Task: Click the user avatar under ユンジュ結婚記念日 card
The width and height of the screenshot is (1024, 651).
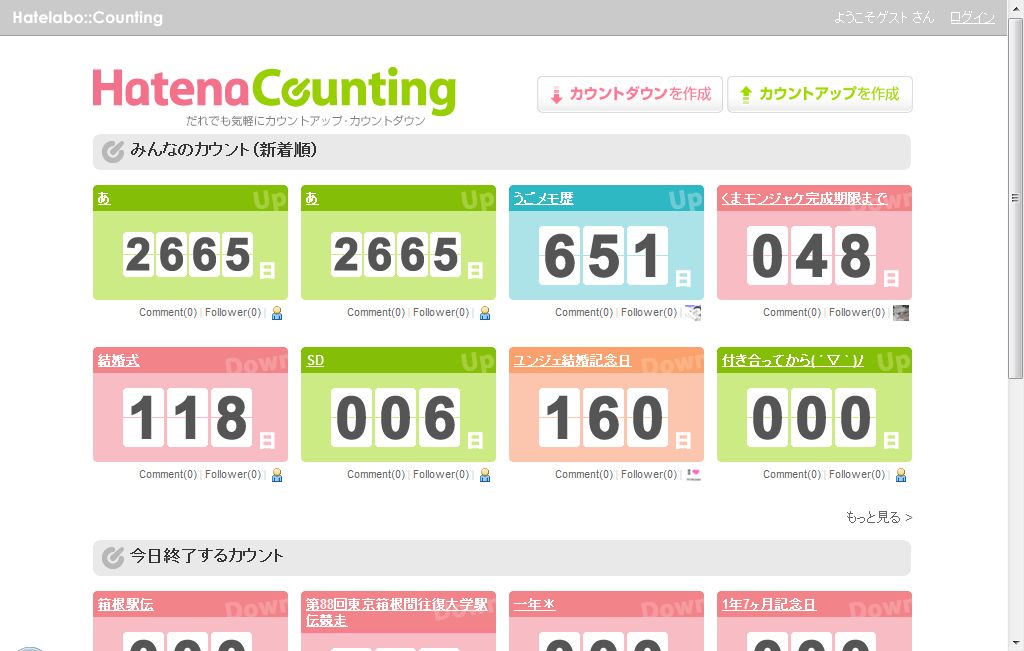Action: pos(693,474)
